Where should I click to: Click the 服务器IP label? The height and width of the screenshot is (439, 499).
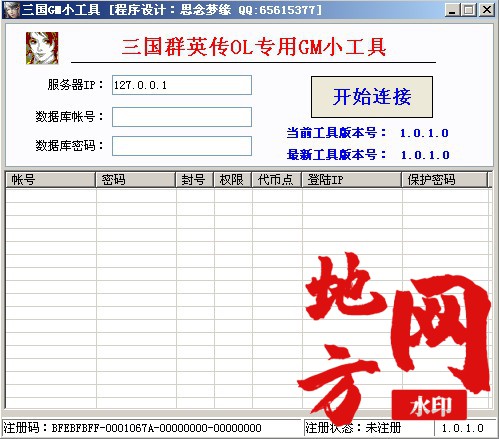click(75, 85)
